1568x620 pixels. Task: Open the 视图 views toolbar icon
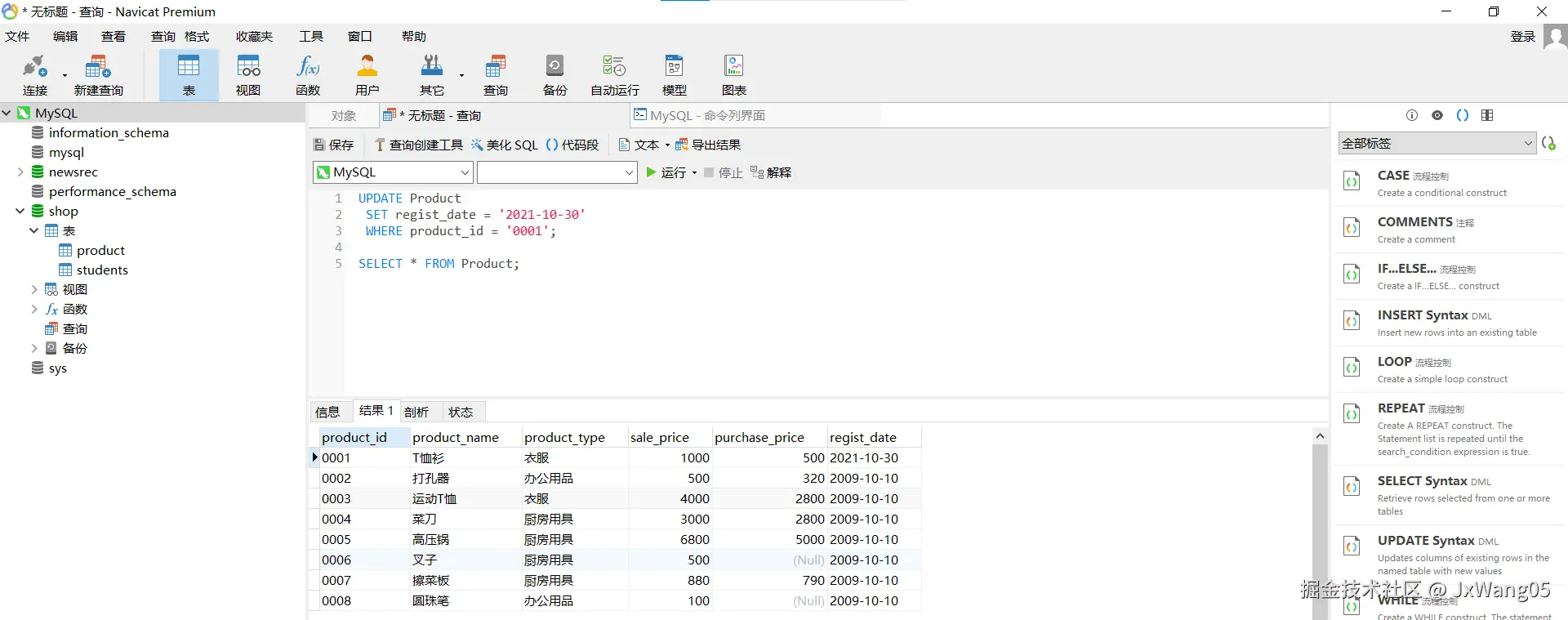(x=248, y=75)
